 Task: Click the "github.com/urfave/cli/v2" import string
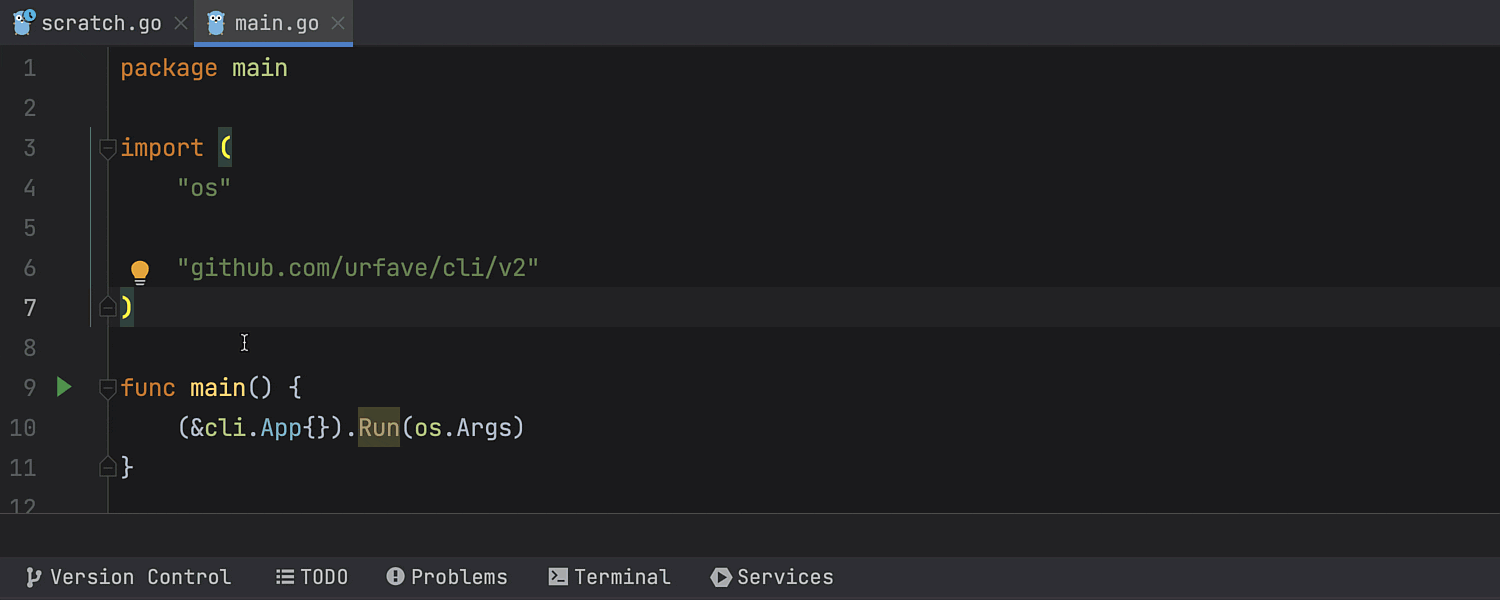(358, 268)
